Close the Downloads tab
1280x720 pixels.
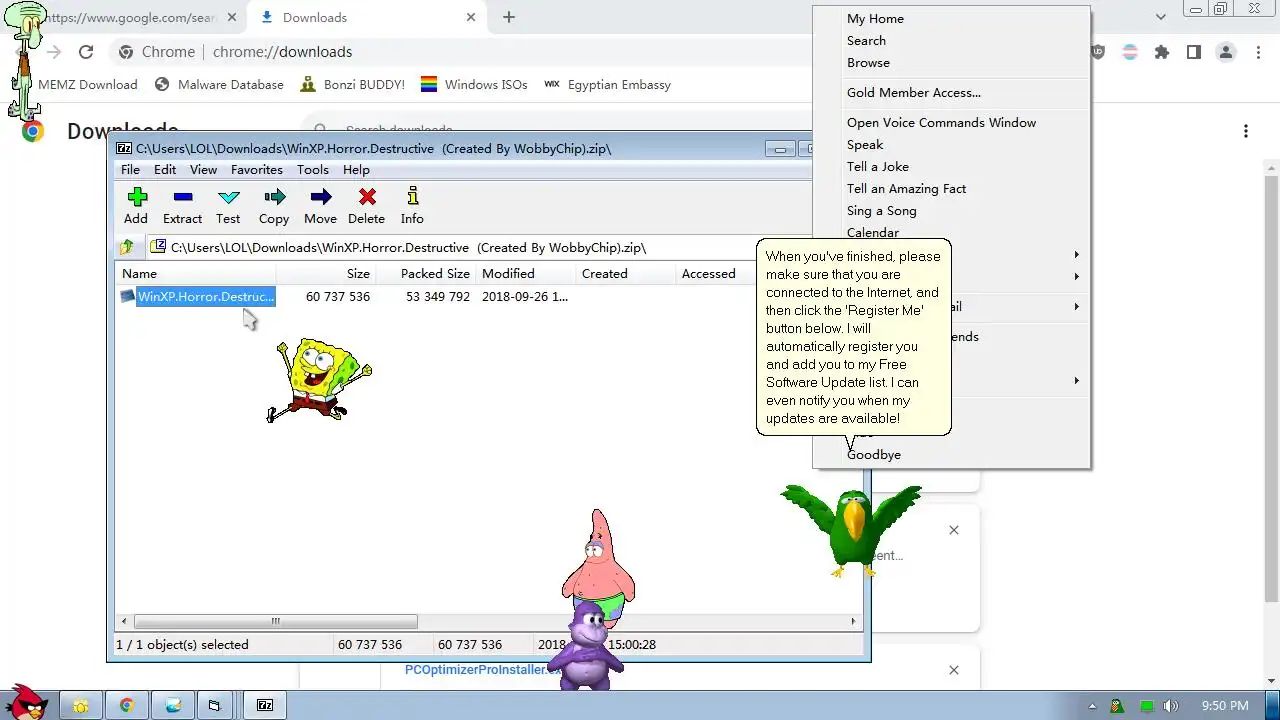pos(471,17)
